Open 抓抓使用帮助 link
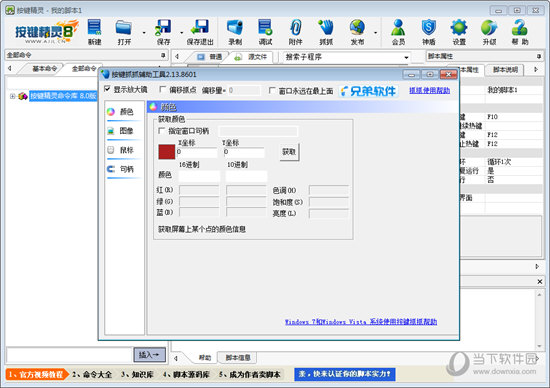The image size is (550, 388). 429,91
